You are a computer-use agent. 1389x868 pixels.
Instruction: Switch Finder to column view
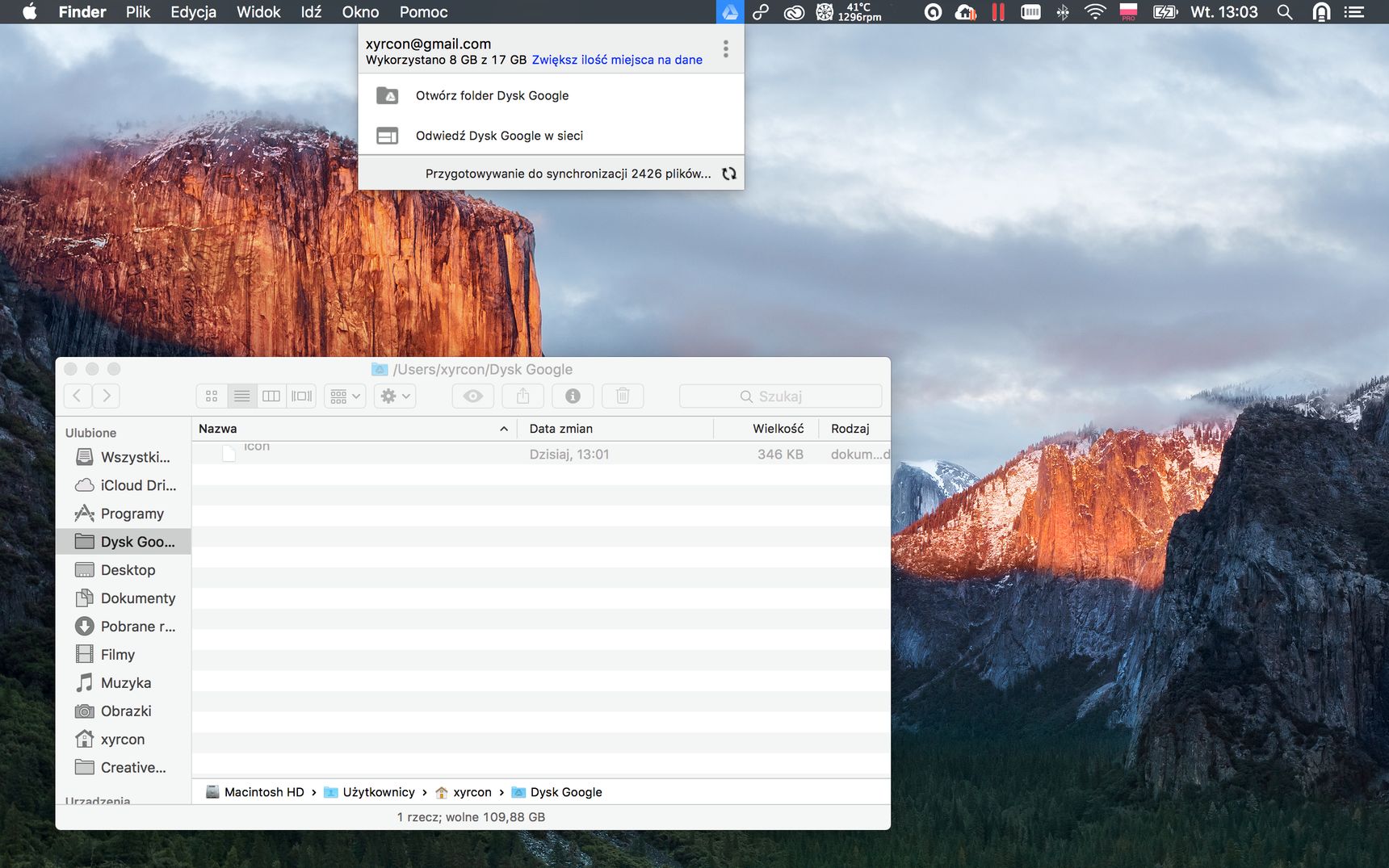pyautogui.click(x=271, y=396)
